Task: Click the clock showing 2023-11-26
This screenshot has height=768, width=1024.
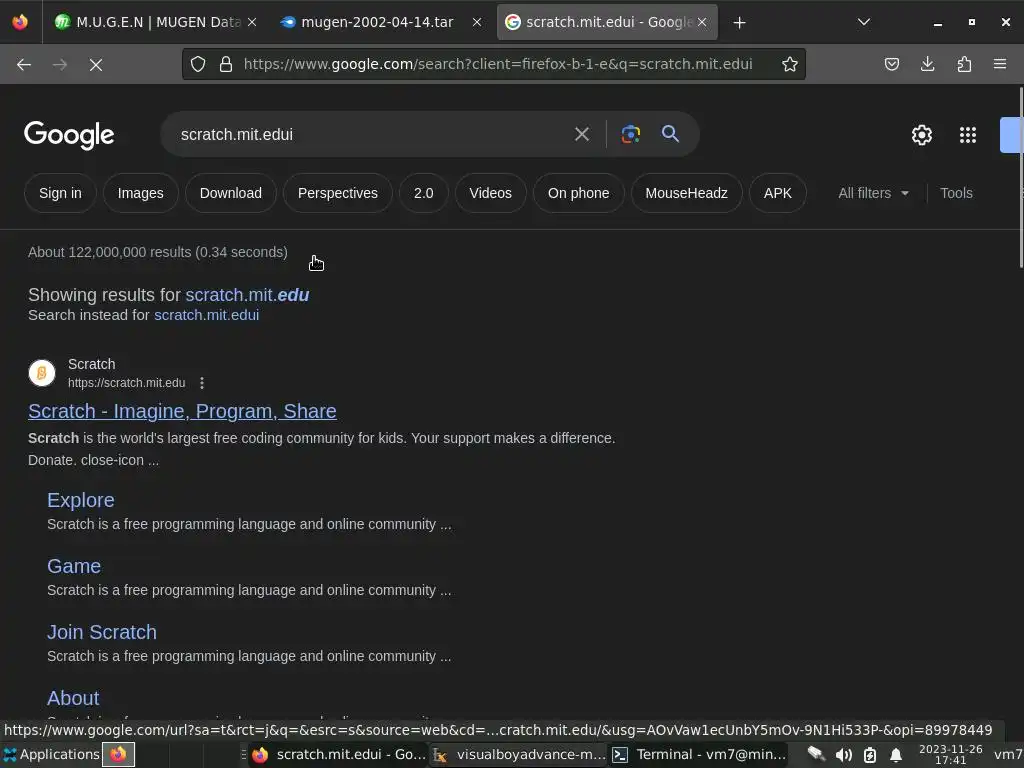Action: (950, 755)
